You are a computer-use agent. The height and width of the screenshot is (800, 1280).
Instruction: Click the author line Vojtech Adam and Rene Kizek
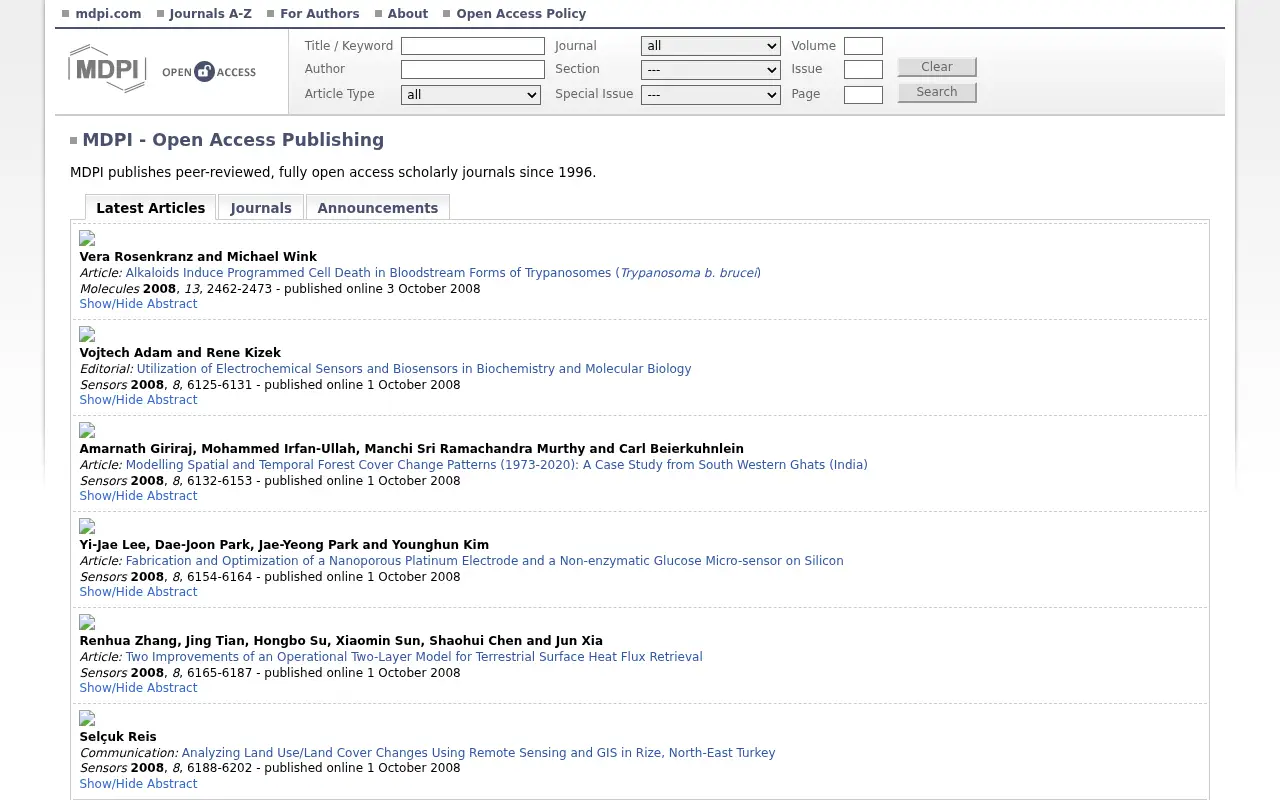coord(180,353)
